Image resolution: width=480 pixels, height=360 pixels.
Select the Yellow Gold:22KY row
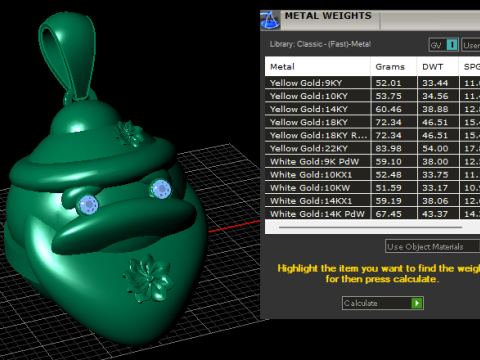click(372, 148)
